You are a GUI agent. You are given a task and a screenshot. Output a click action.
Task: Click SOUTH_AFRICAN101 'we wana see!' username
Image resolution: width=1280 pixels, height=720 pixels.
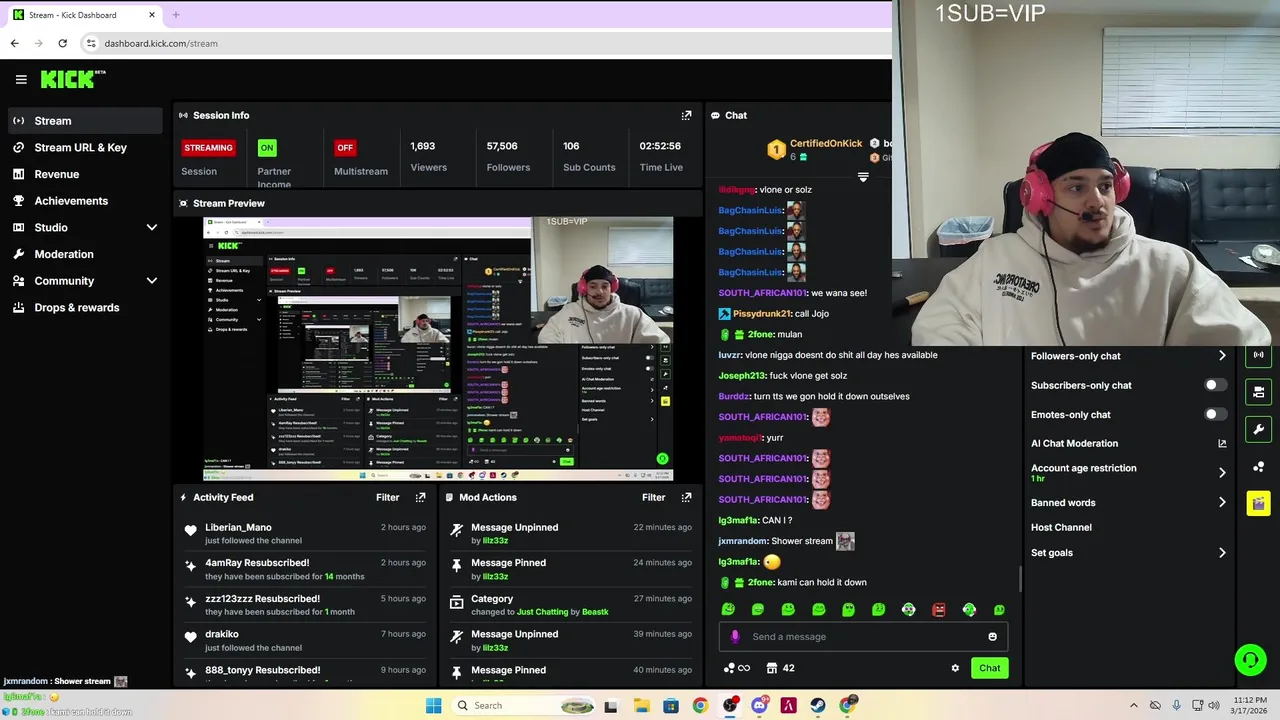tap(762, 293)
